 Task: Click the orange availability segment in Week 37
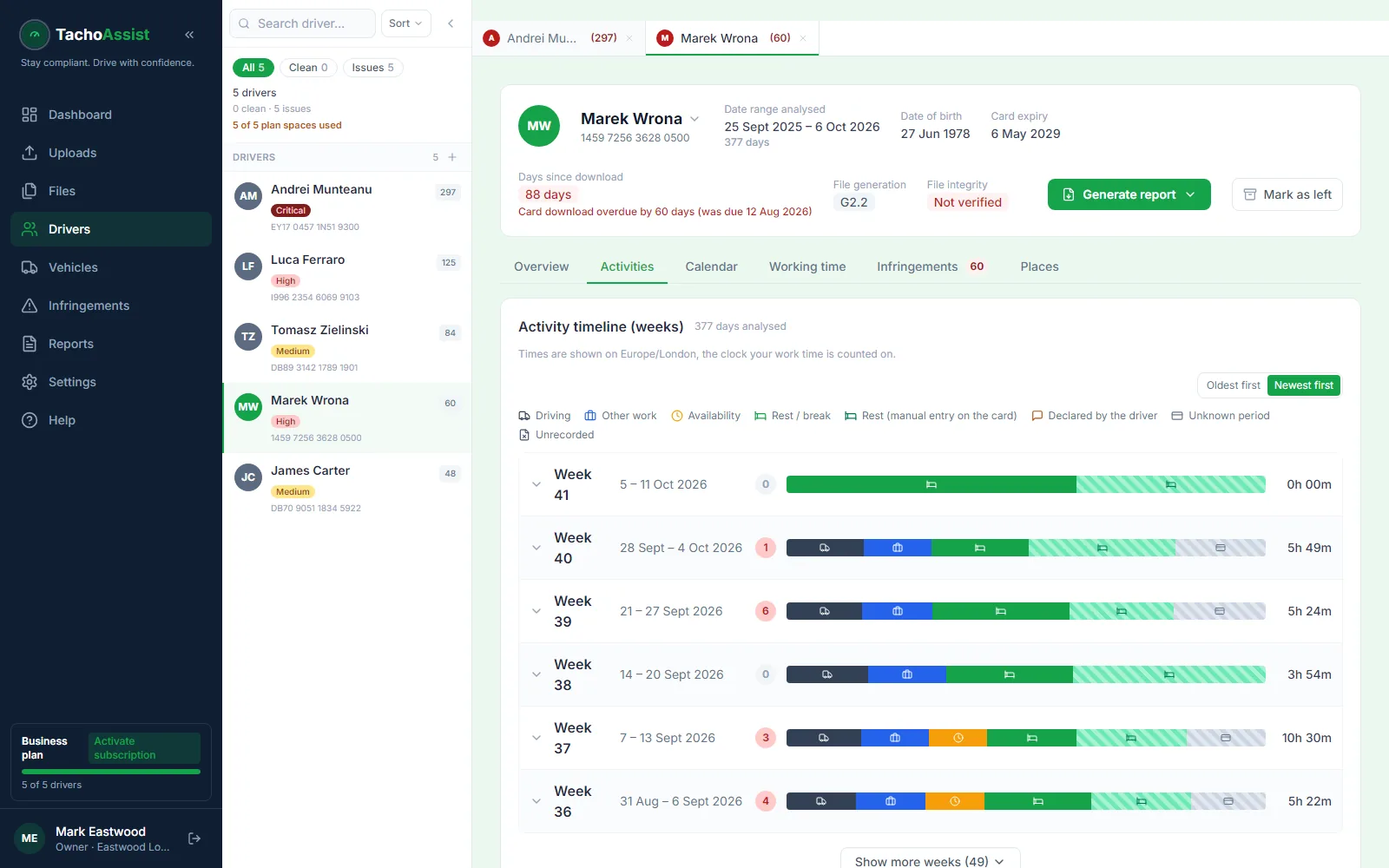(958, 738)
